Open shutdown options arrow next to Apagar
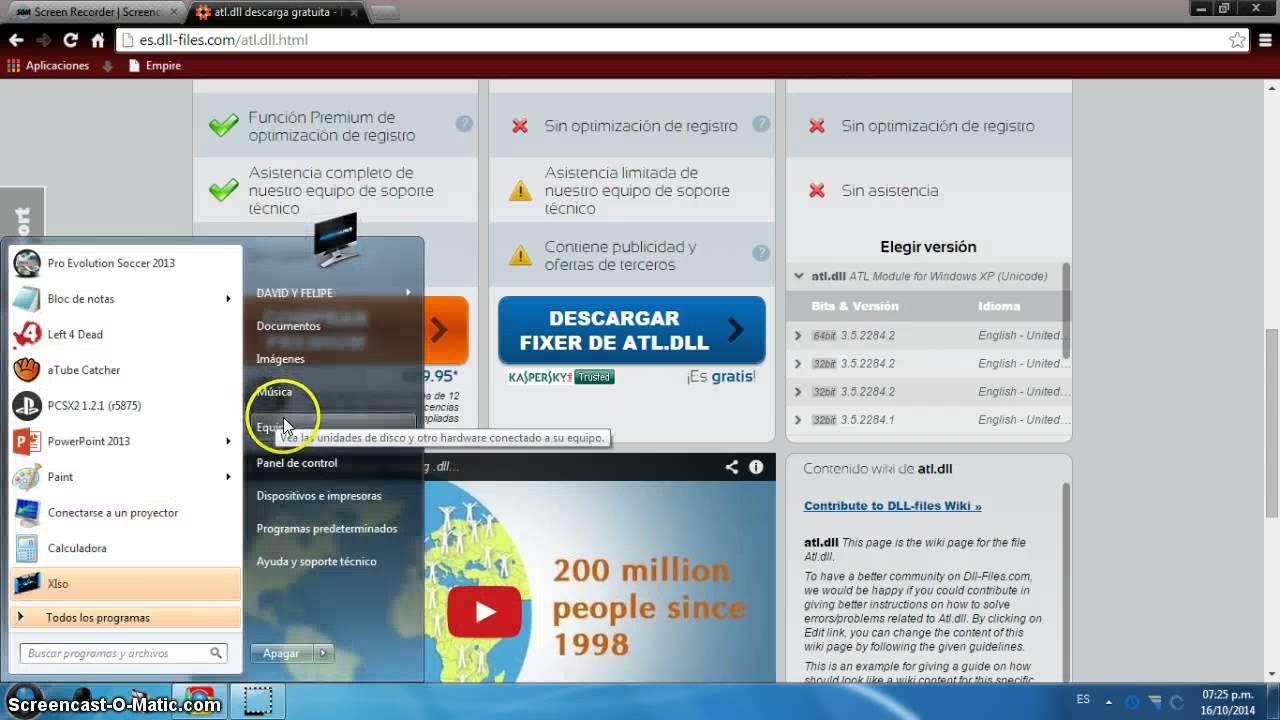 coord(323,653)
